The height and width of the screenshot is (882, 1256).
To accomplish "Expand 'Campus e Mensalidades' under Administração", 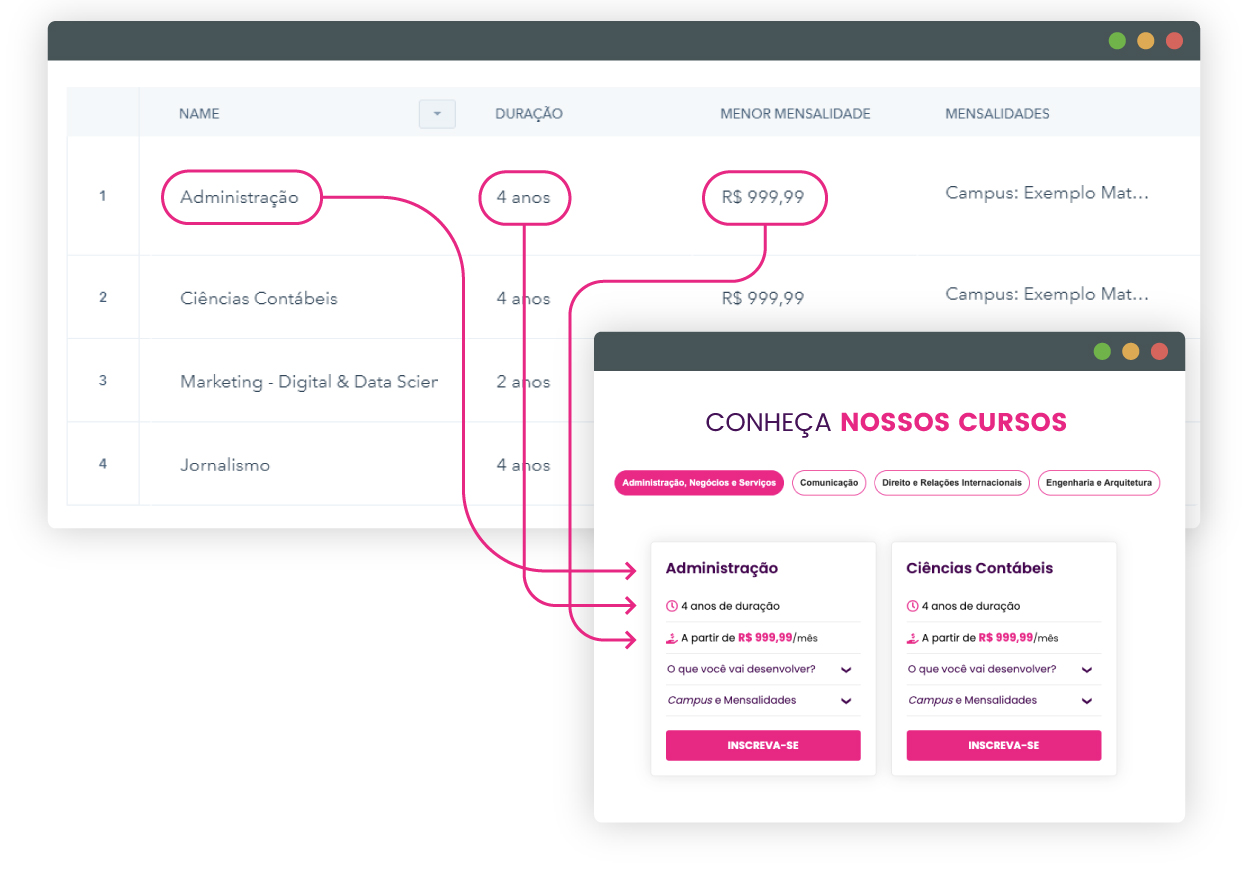I will click(x=846, y=701).
